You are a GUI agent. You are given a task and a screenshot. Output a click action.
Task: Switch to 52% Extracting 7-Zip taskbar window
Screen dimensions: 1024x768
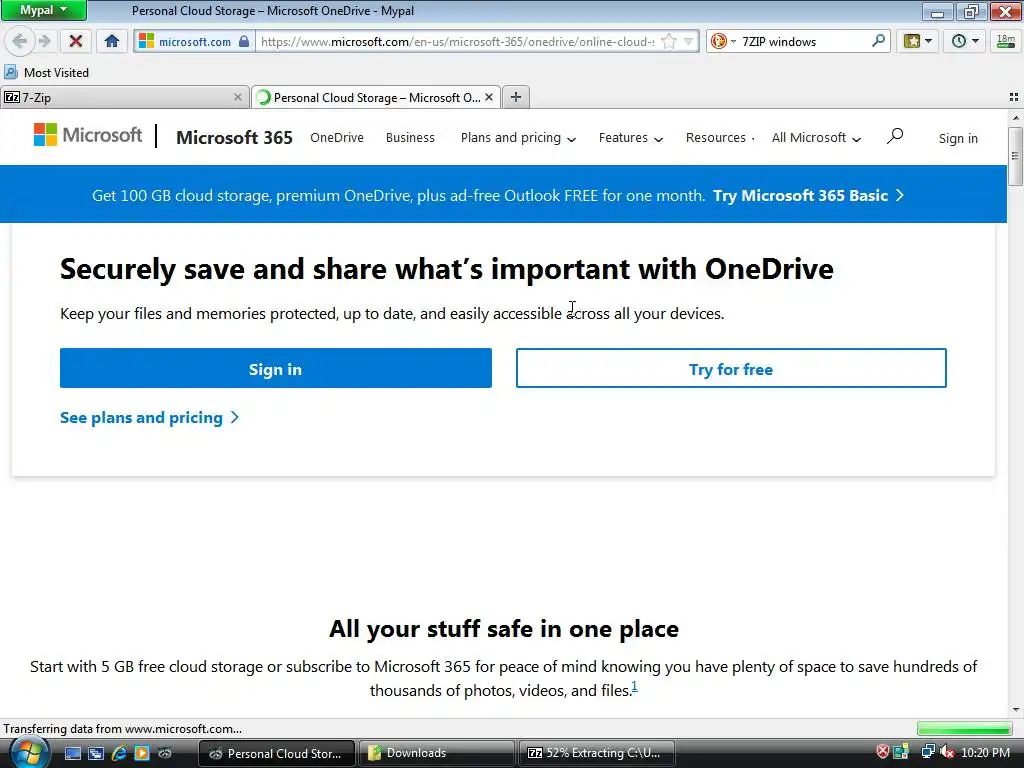click(595, 753)
